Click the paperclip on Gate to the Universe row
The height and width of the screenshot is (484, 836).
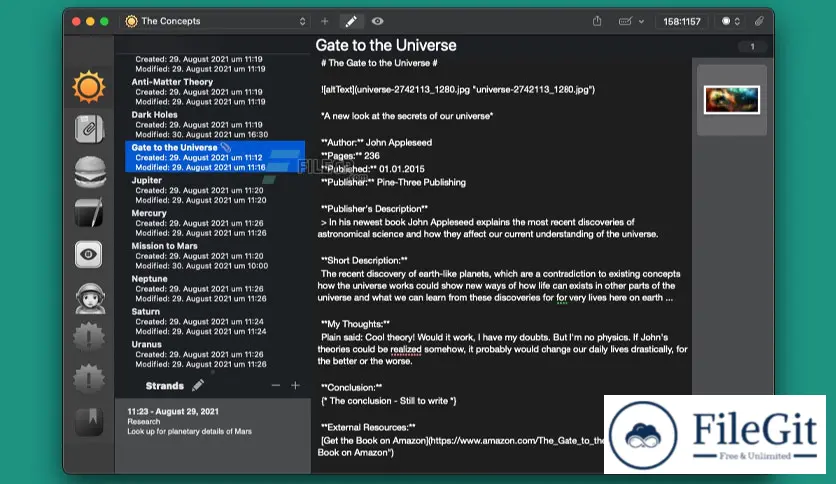point(226,147)
